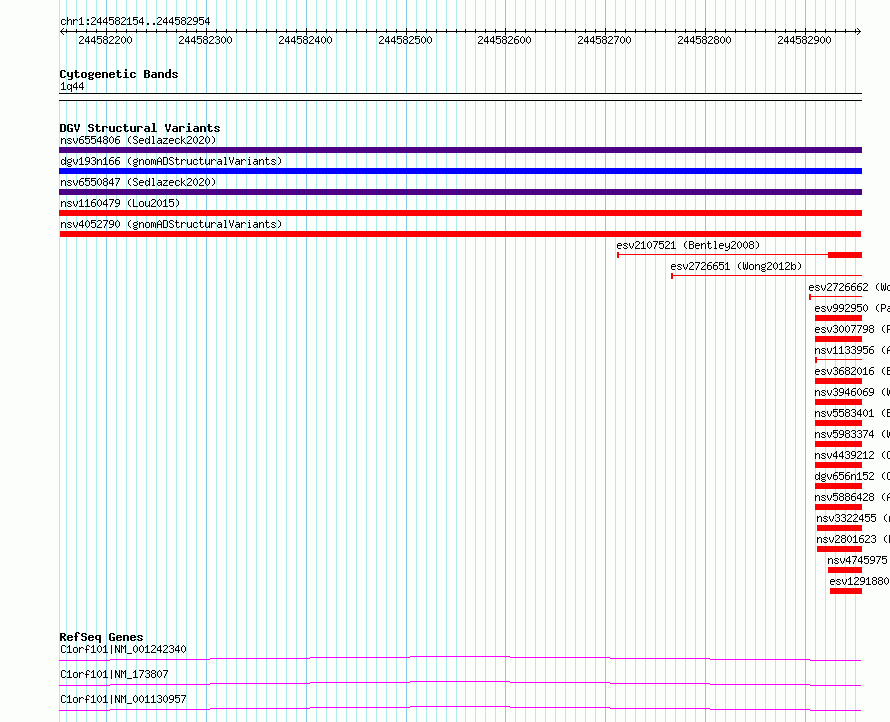The image size is (890, 722).
Task: Open the nsv4745975 variant label
Action: pyautogui.click(x=857, y=560)
